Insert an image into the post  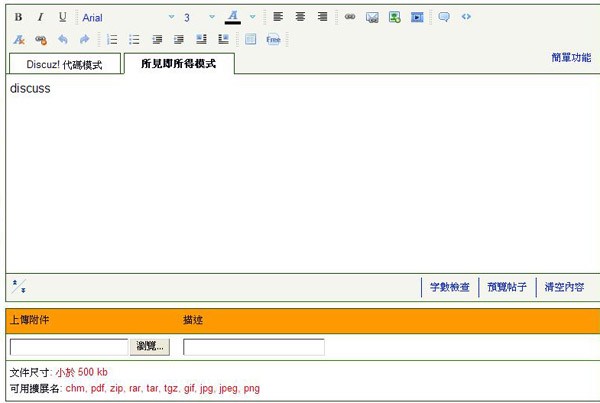tap(395, 17)
